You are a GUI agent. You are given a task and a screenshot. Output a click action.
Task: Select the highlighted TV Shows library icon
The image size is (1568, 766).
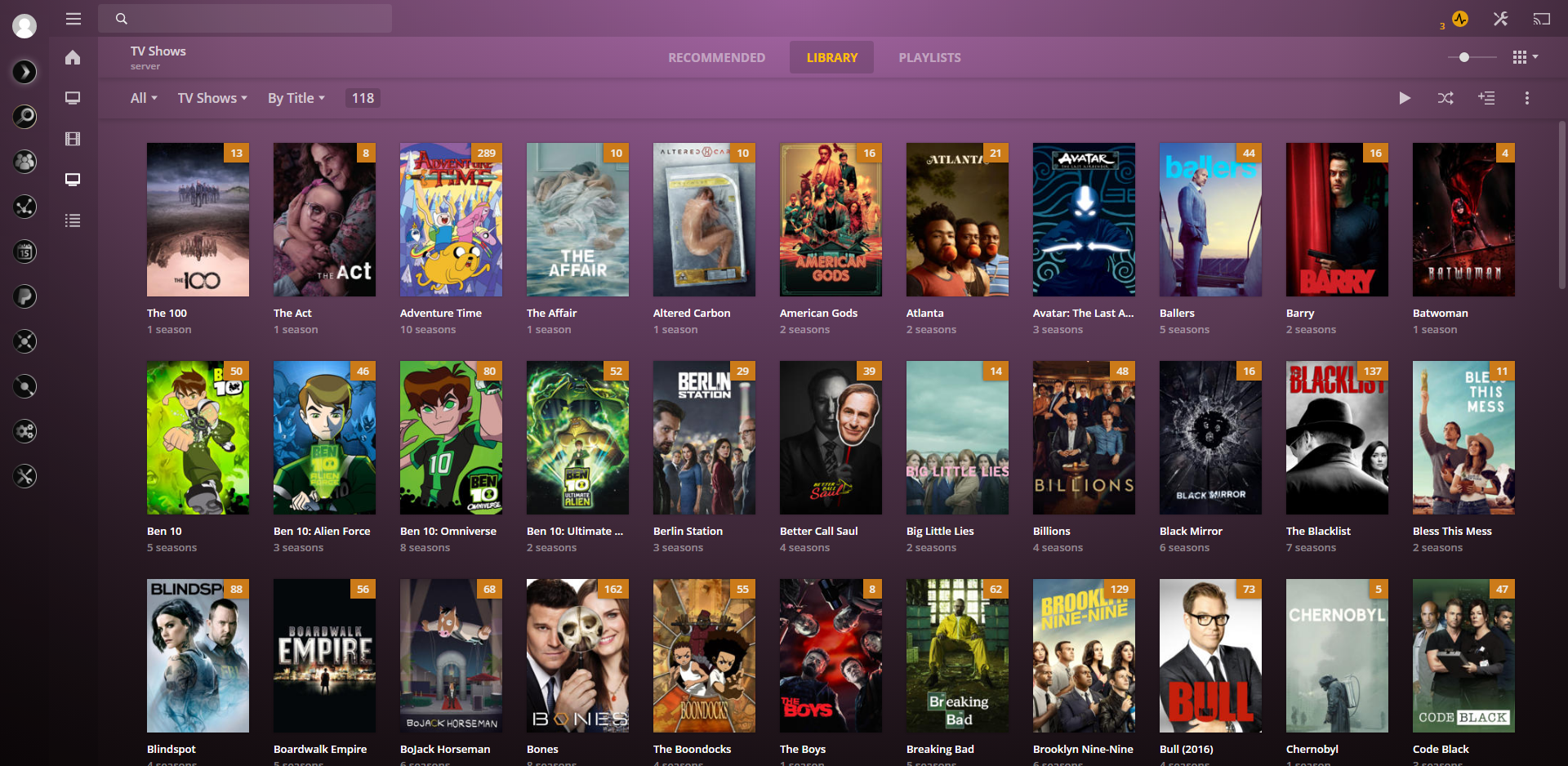pos(73,180)
